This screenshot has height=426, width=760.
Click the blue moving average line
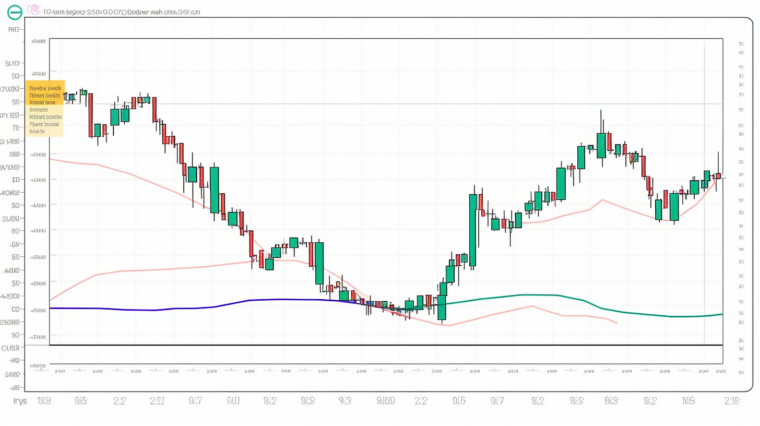(x=200, y=304)
